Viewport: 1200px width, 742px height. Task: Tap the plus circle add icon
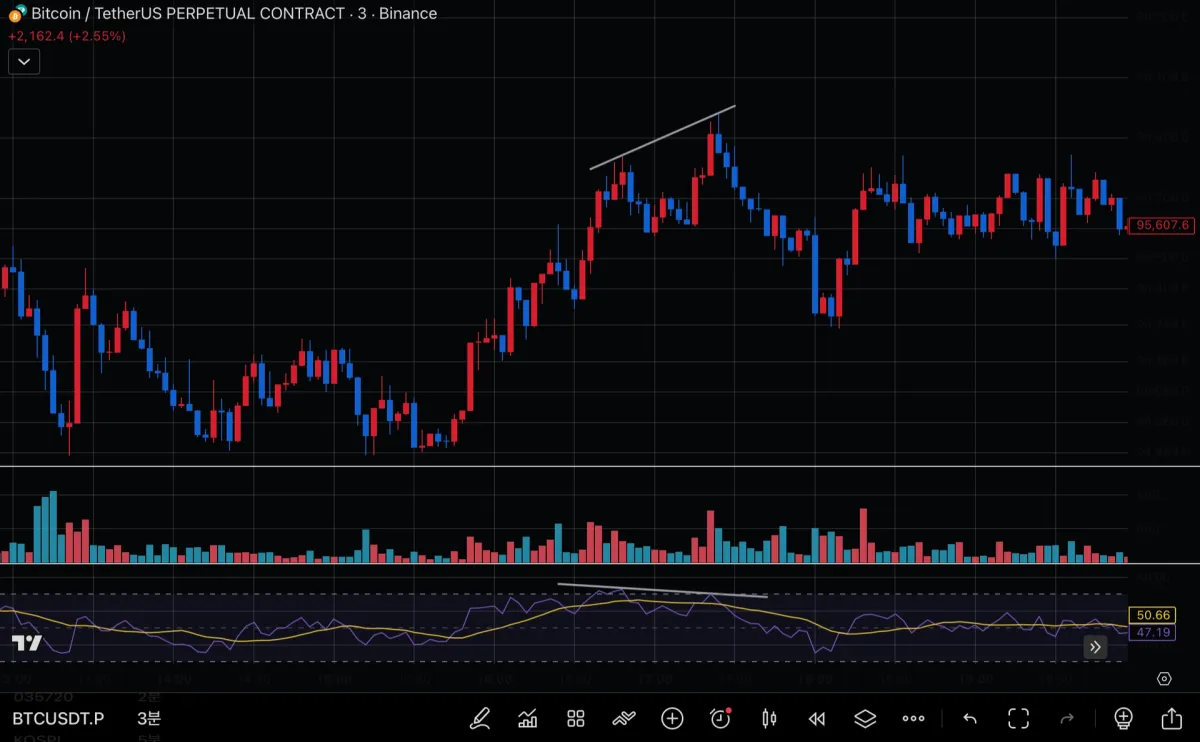(672, 718)
